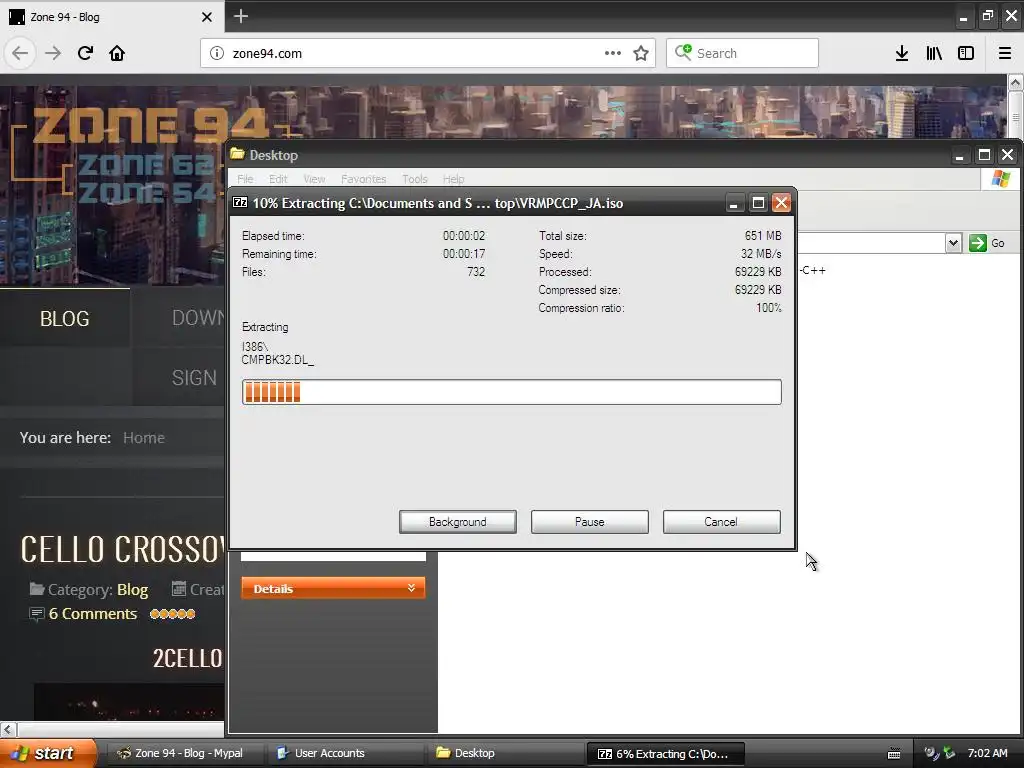This screenshot has height=768, width=1024.
Task: Click the browser Forward arrow
Action: click(x=53, y=54)
